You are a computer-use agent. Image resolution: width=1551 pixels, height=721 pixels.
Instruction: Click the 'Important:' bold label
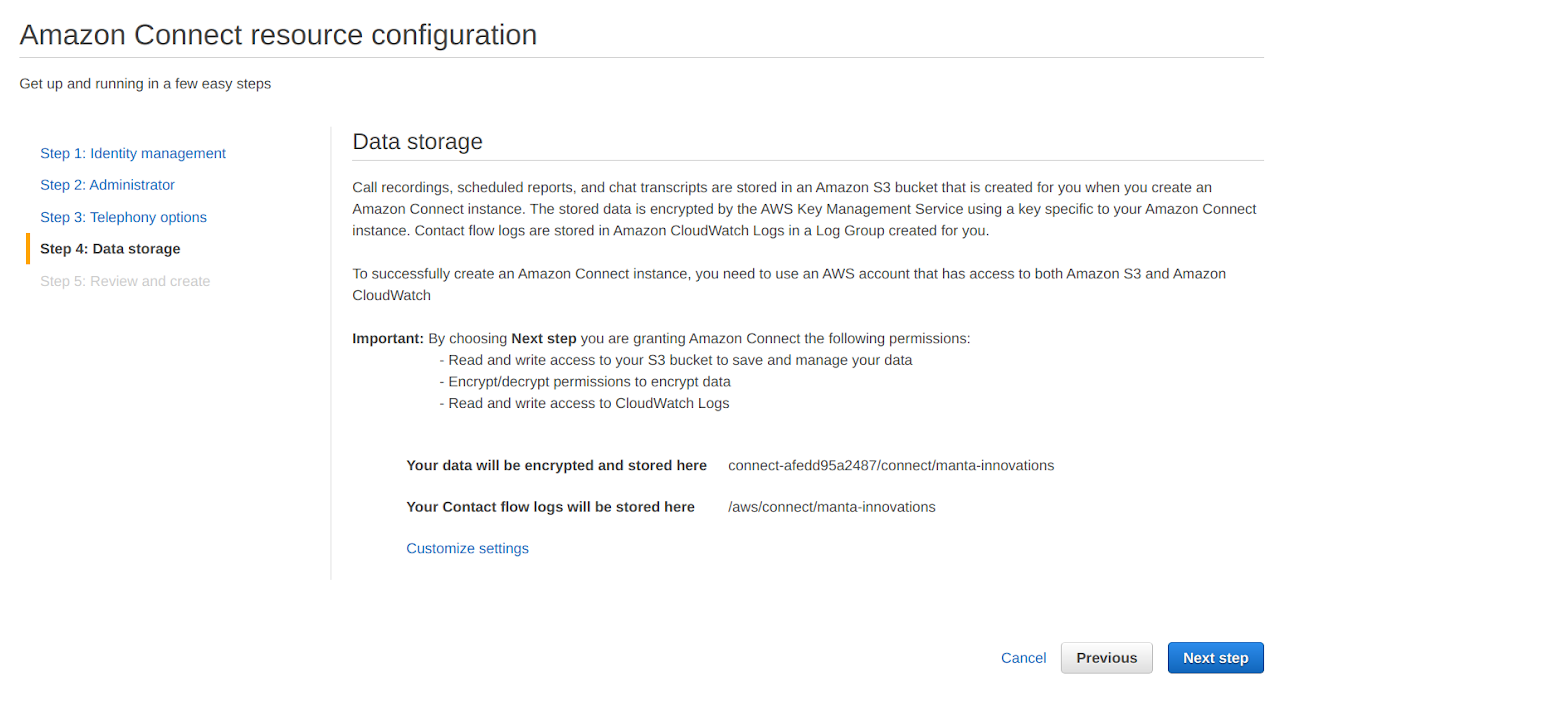388,338
